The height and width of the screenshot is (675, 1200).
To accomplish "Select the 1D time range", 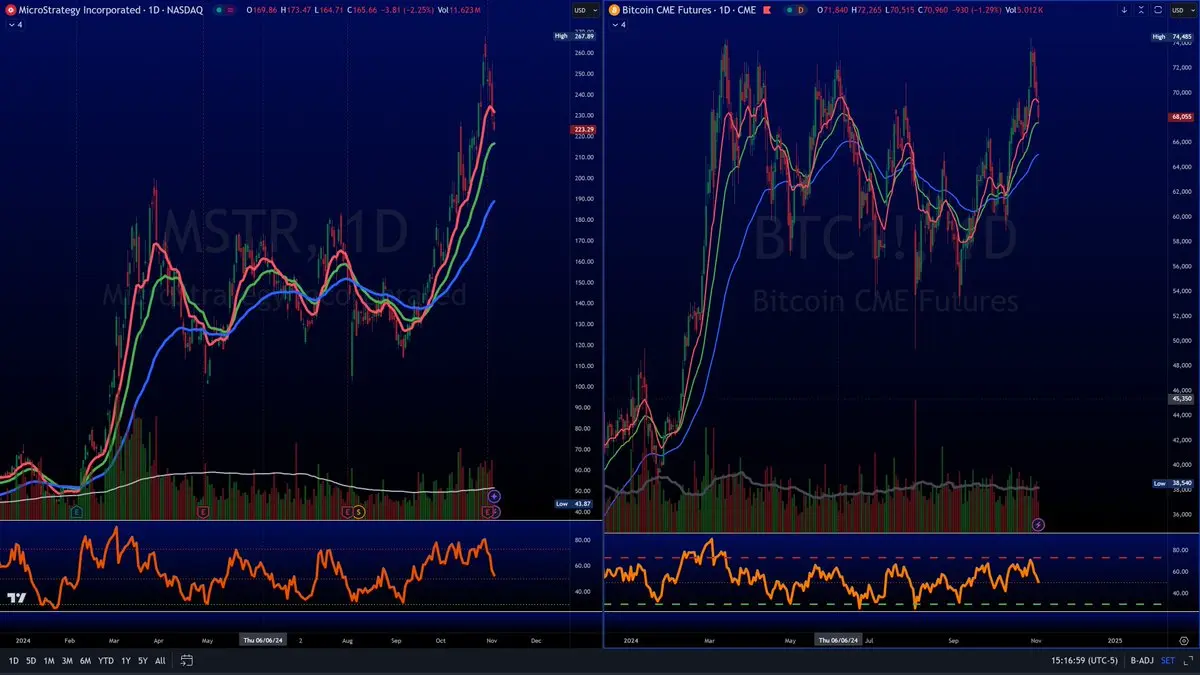I will tap(14, 661).
